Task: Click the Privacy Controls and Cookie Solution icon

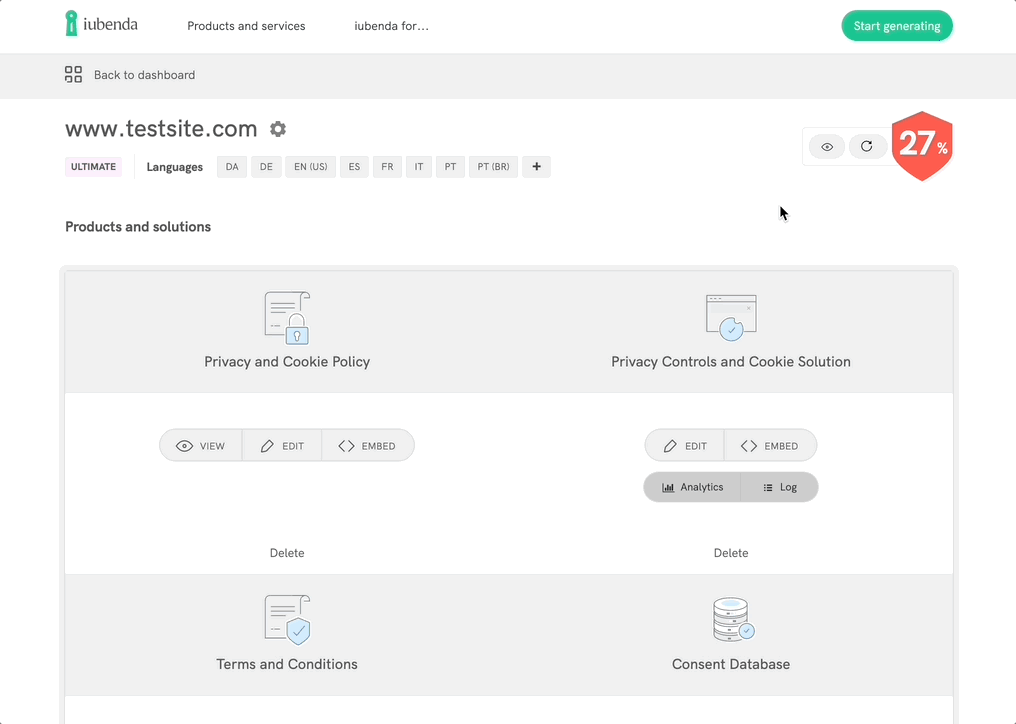Action: (x=731, y=313)
